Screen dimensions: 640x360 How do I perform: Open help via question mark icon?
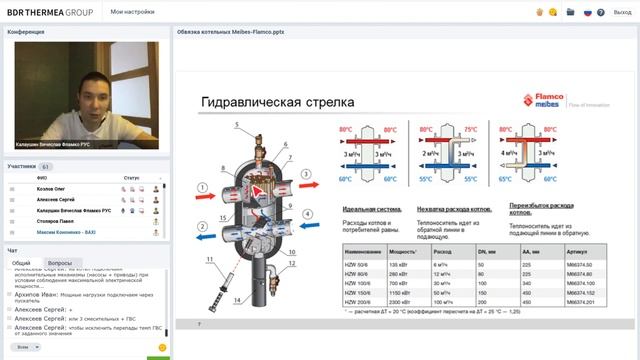[600, 12]
